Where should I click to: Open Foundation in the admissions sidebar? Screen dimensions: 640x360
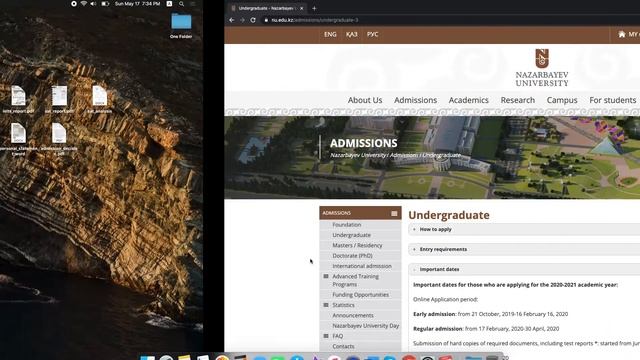(347, 225)
